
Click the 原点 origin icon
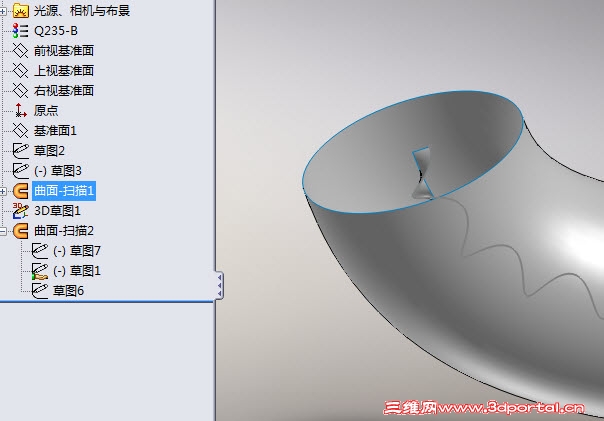[20, 111]
